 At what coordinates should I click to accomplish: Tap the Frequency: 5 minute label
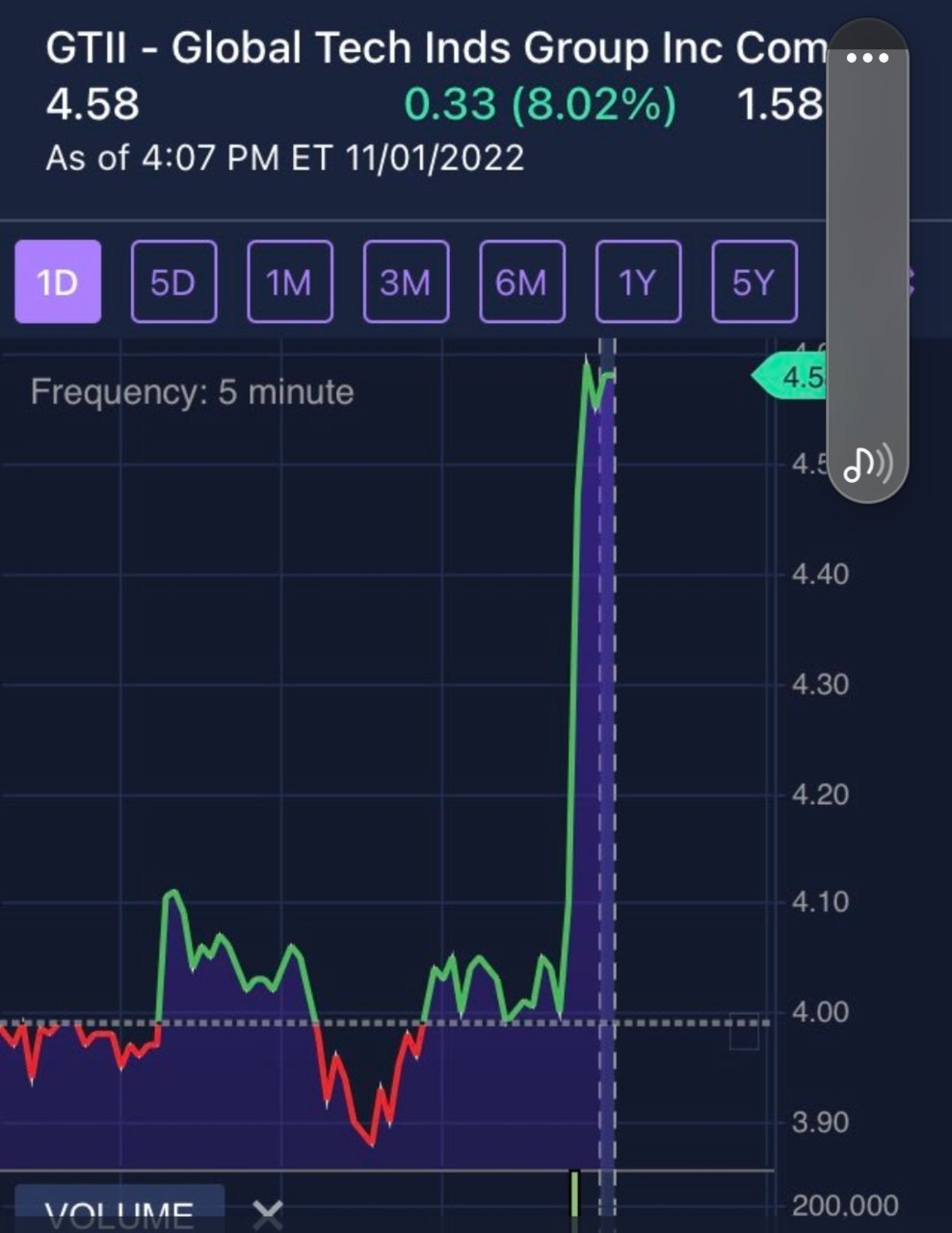coord(192,392)
